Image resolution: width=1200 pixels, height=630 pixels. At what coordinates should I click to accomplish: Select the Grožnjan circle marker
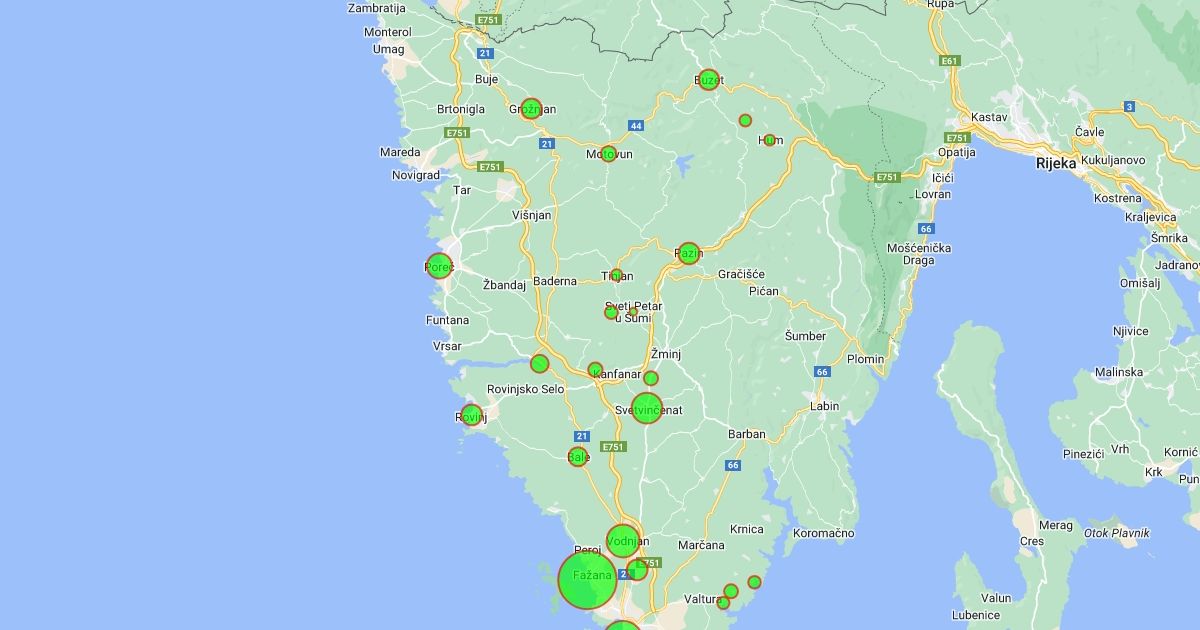point(531,109)
